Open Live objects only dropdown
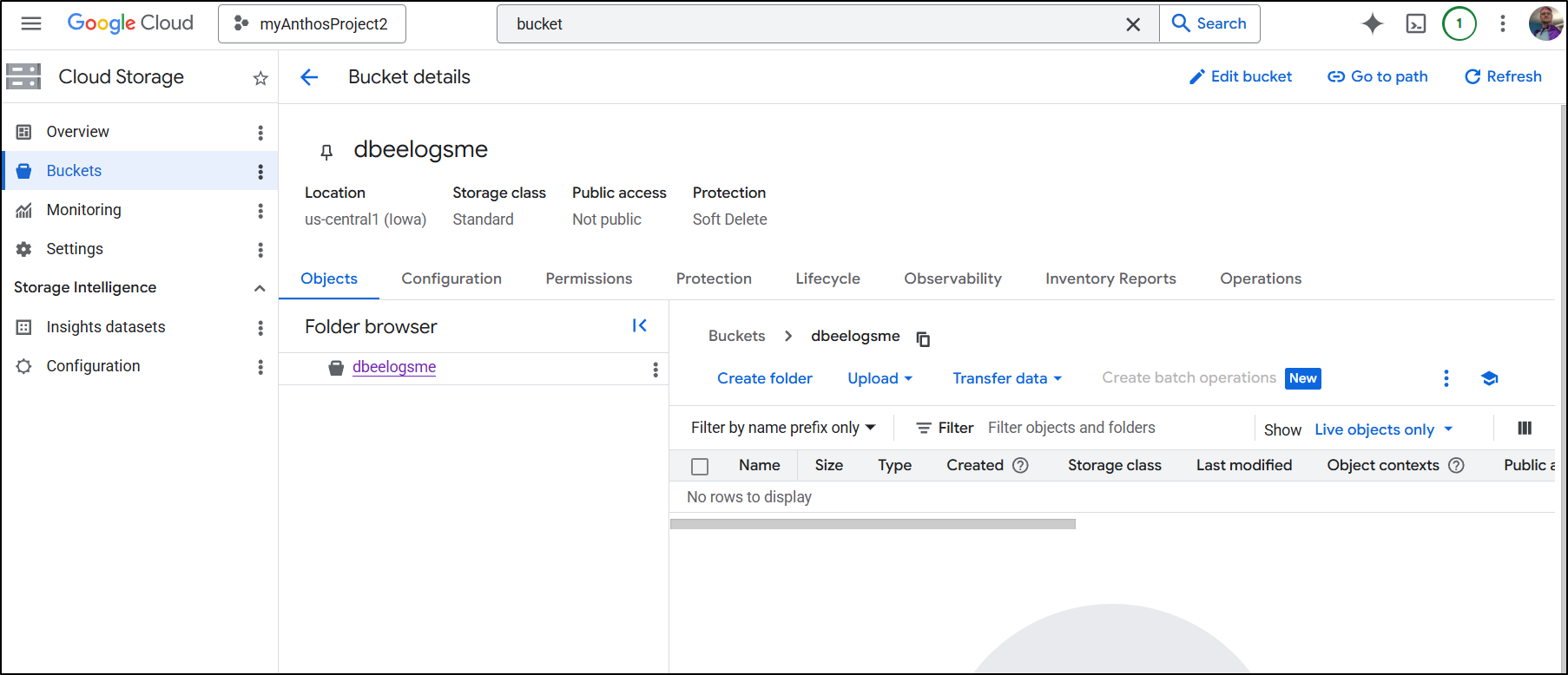 coord(1383,429)
